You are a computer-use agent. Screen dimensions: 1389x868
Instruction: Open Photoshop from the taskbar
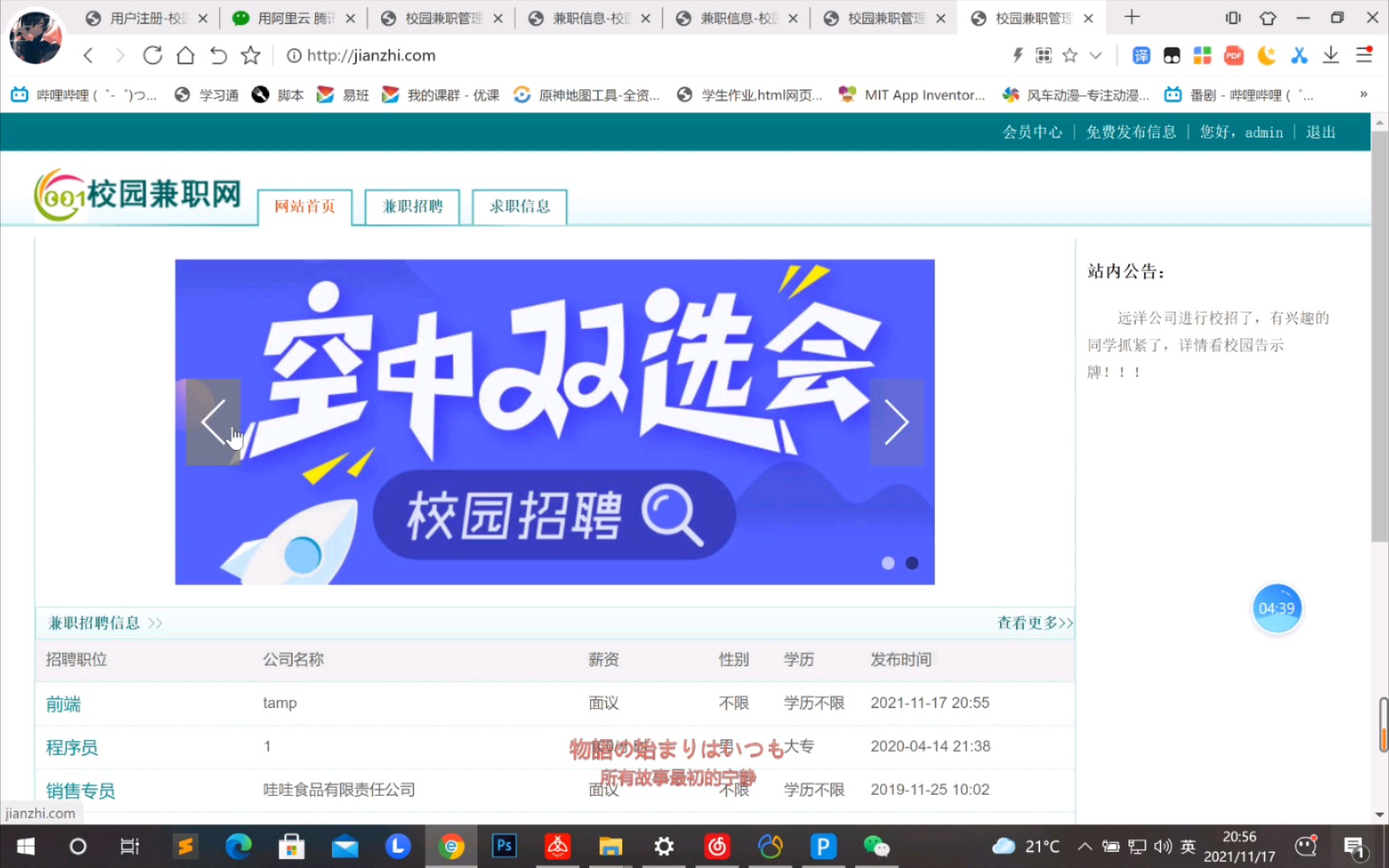click(x=504, y=845)
